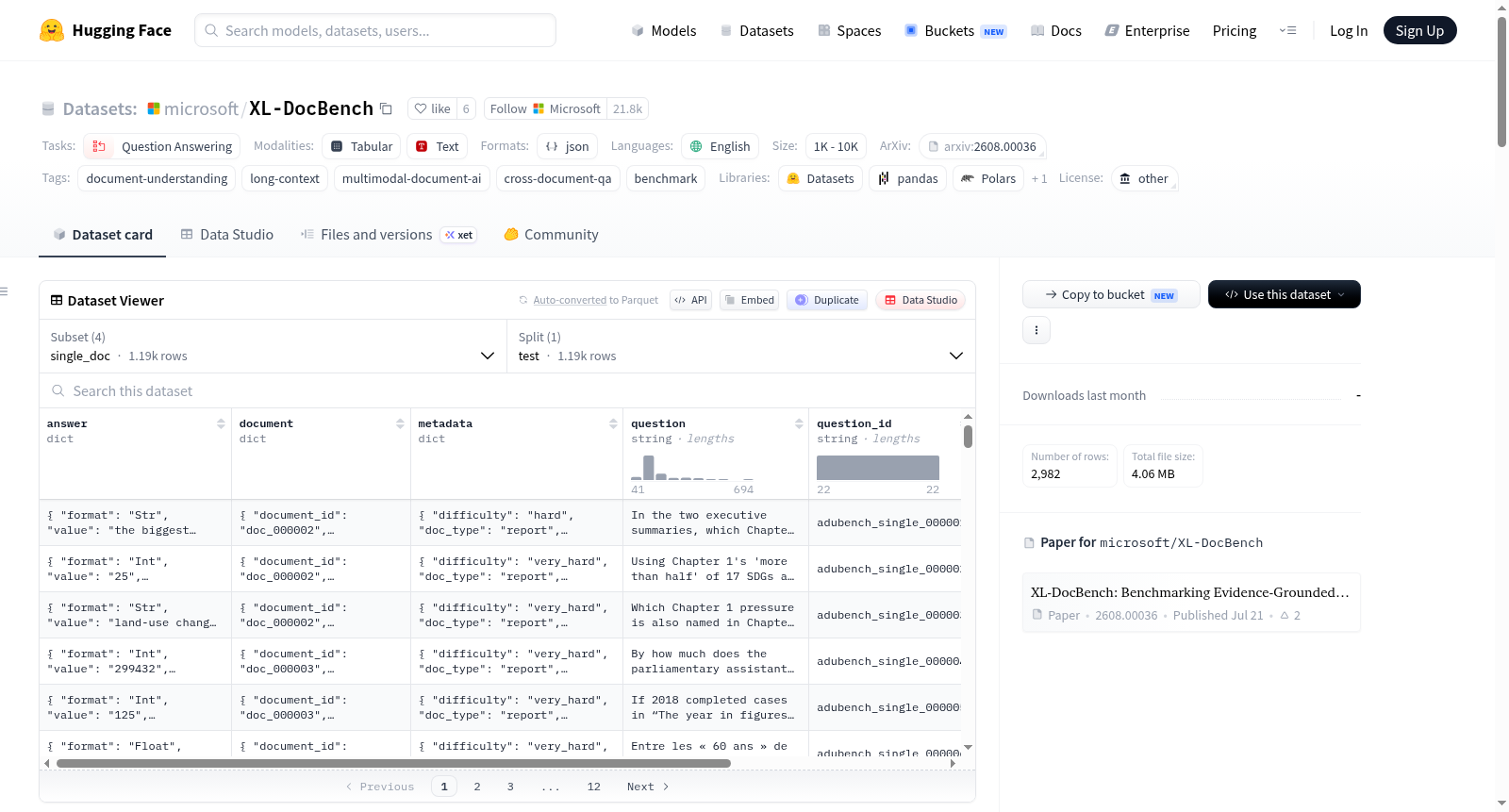This screenshot has width=1509, height=812.
Task: Click the document-understanding tag
Action: (x=157, y=178)
